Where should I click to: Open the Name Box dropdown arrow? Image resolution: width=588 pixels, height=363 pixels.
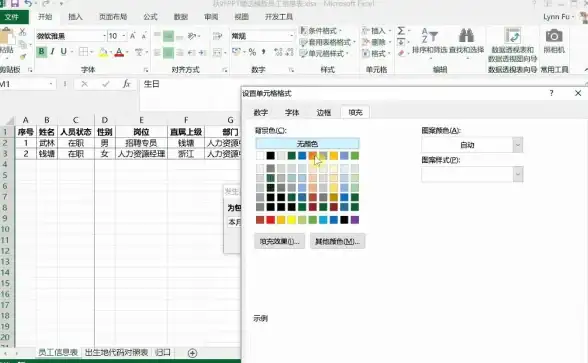click(x=51, y=84)
